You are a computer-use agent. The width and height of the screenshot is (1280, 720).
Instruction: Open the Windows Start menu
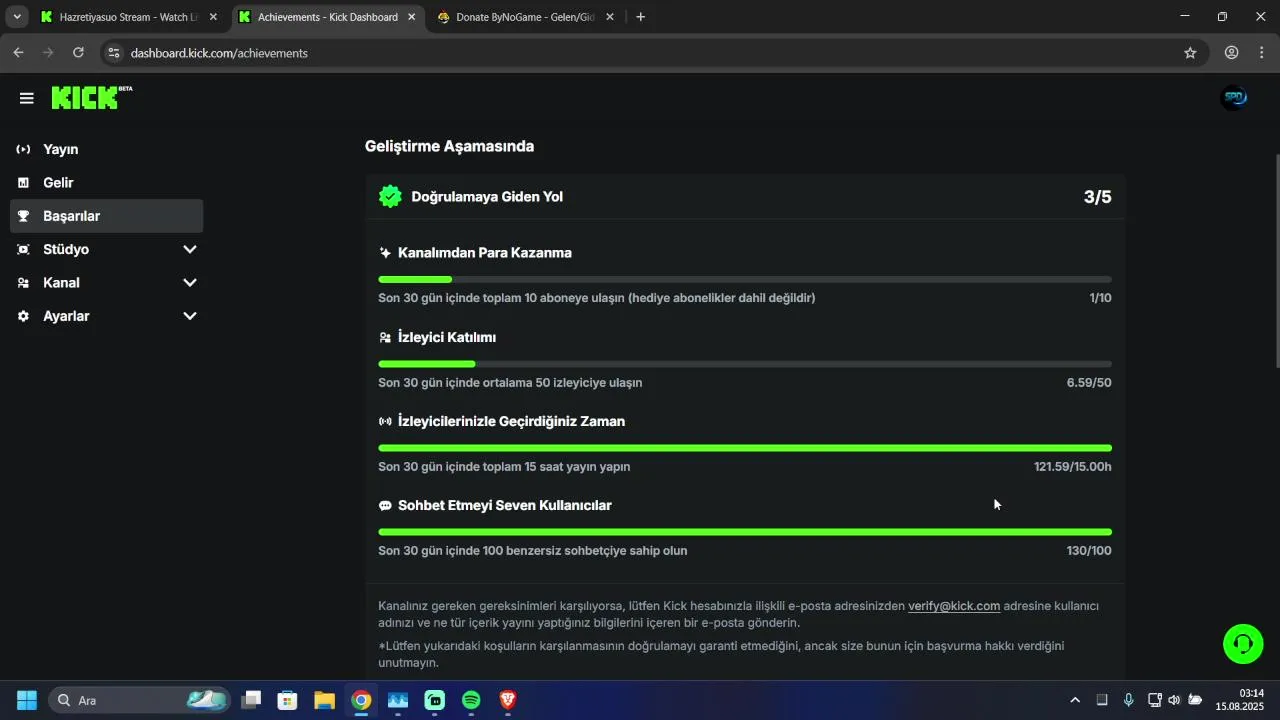(27, 700)
